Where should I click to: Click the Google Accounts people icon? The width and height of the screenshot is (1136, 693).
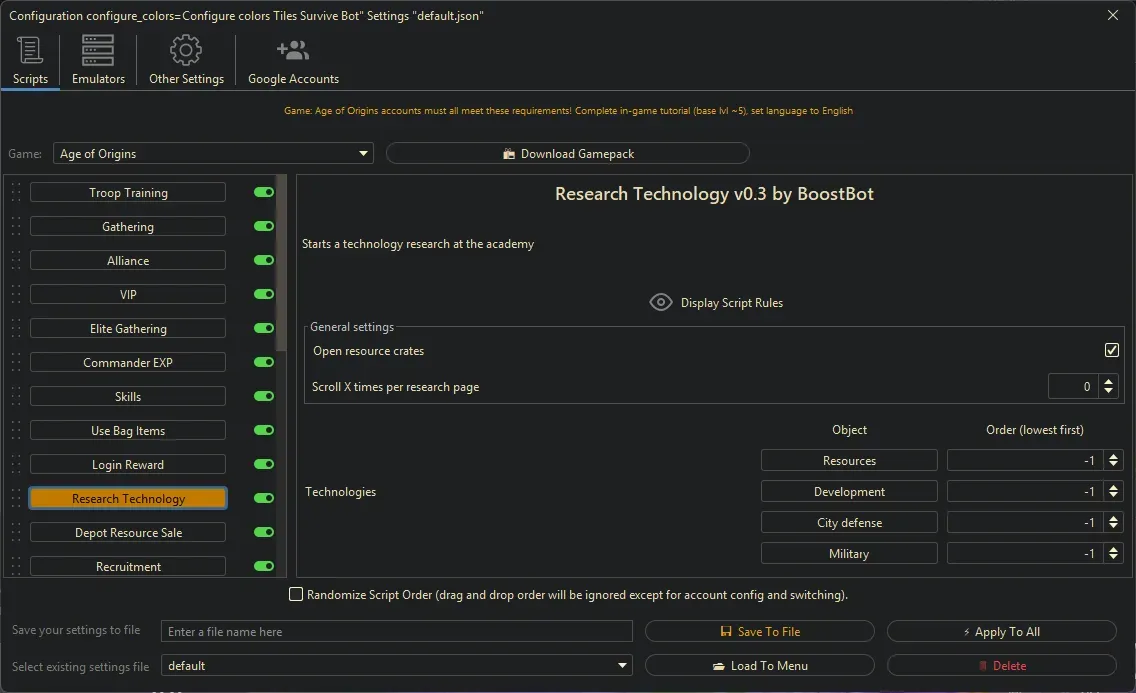click(292, 49)
